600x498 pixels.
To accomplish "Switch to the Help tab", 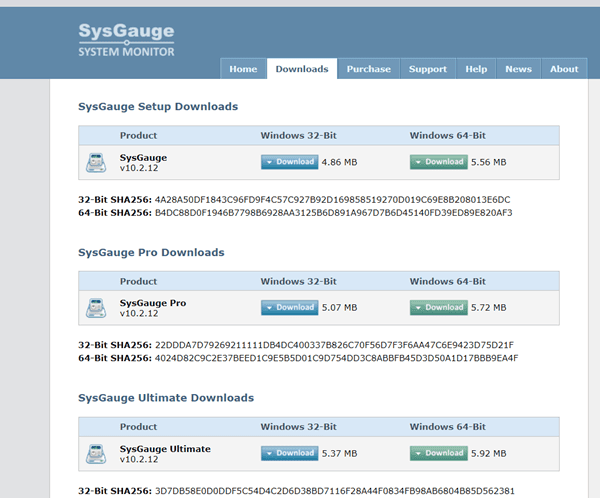I will coord(476,69).
